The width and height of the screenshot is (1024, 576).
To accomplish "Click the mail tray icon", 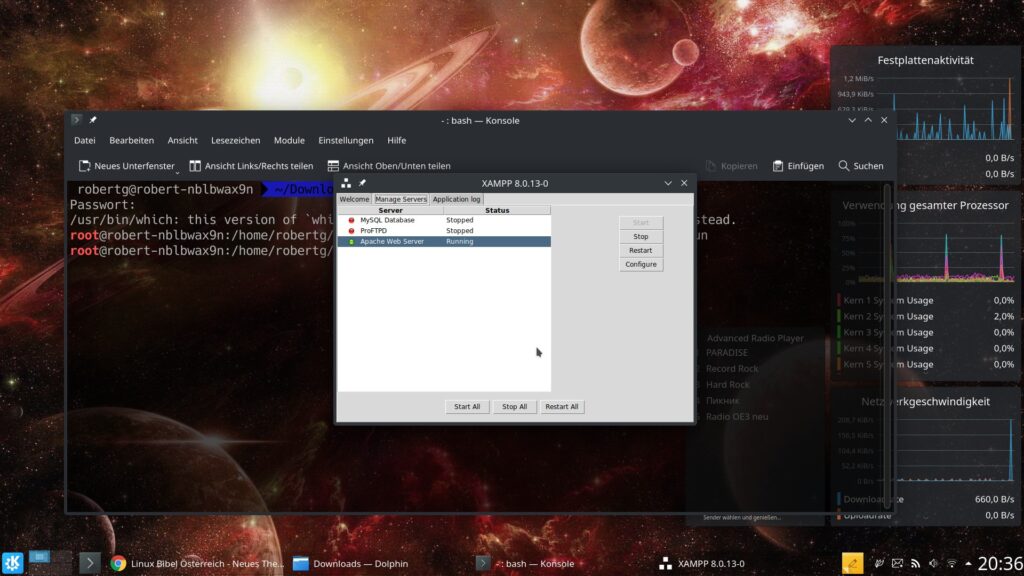I will 897,563.
